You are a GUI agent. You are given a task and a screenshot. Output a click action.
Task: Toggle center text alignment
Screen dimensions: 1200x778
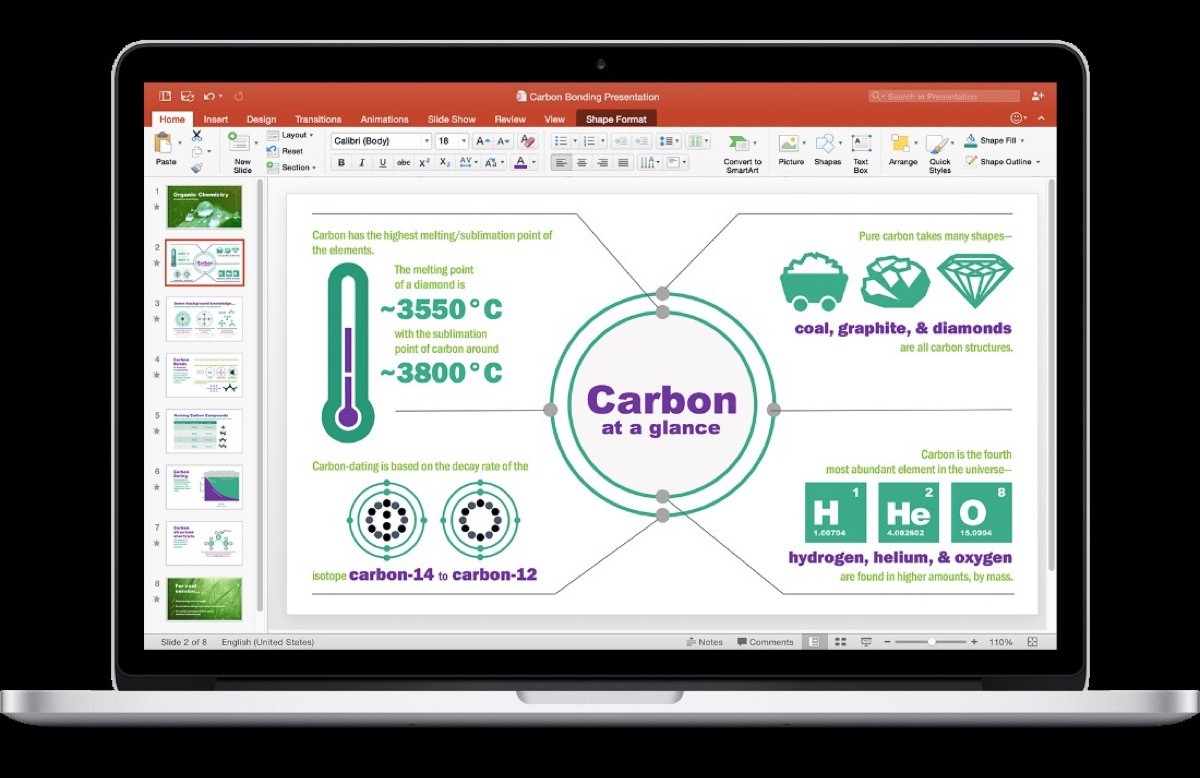582,163
